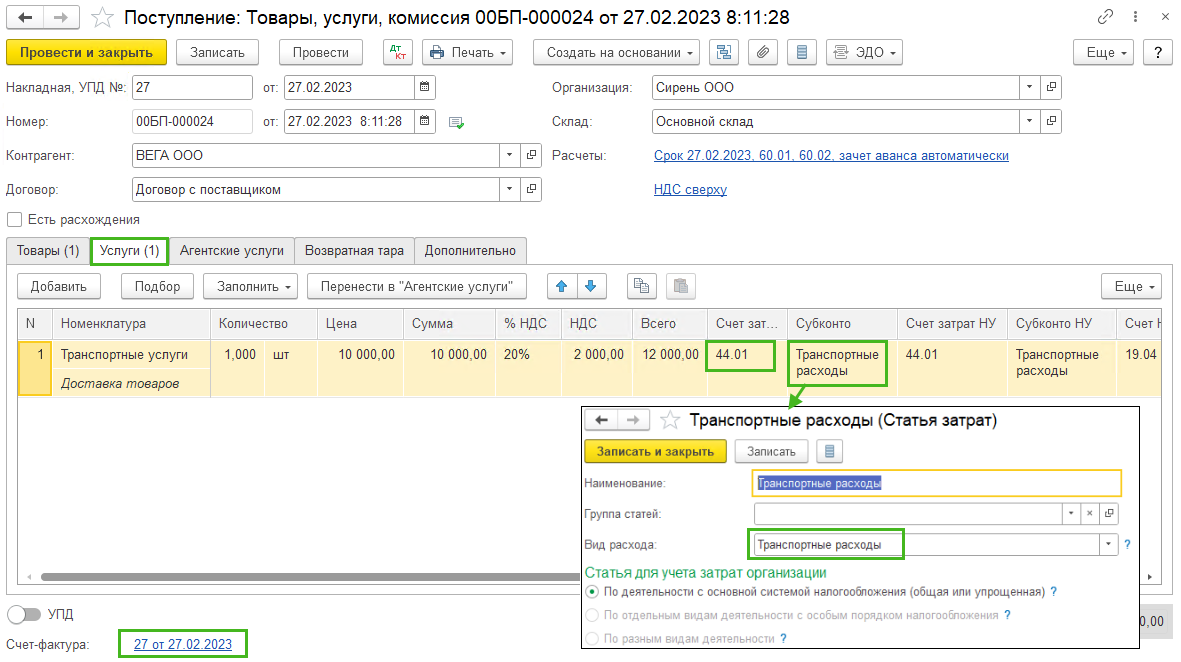The image size is (1181, 662).
Task: Open the Договор с поставщиком card
Action: click(532, 189)
